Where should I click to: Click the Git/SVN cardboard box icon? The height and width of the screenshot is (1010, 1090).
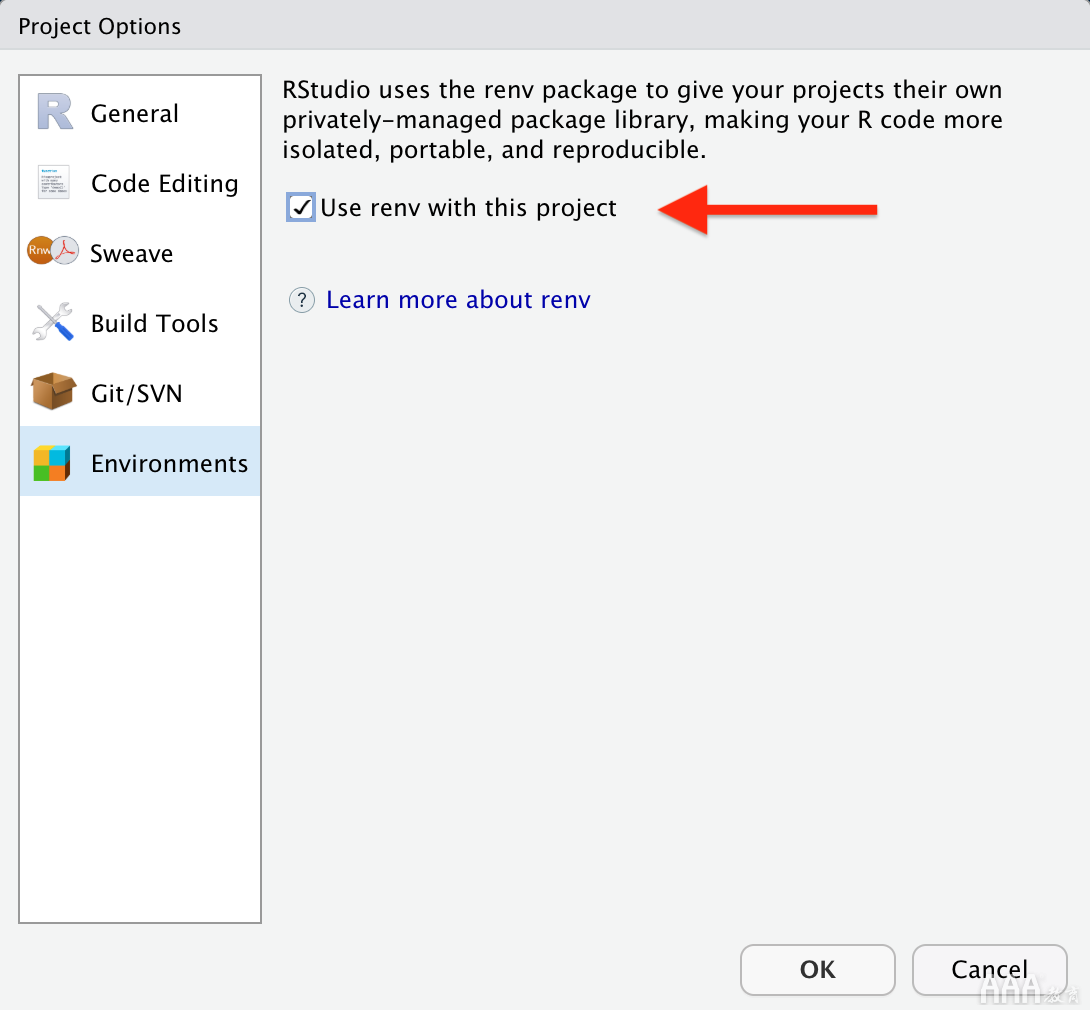pyautogui.click(x=54, y=393)
